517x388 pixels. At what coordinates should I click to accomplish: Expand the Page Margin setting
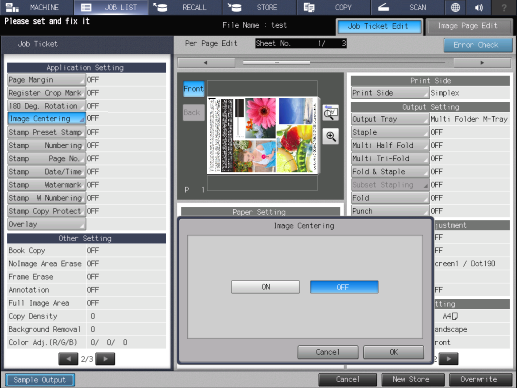click(46, 80)
